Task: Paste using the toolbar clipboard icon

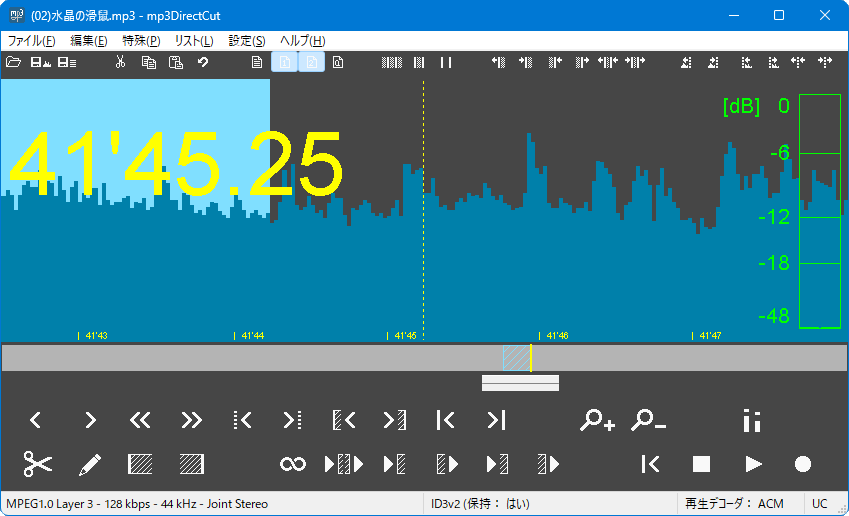Action: pyautogui.click(x=175, y=62)
